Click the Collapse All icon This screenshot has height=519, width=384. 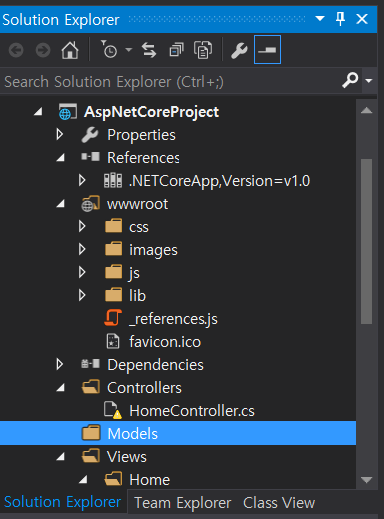176,50
